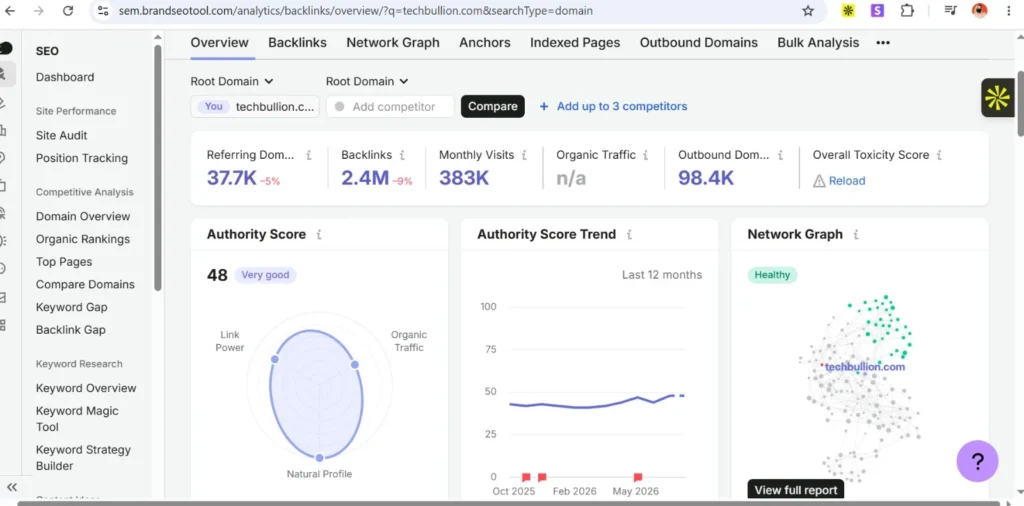Click the Natural Profile point on radar chart
The image size is (1024, 506).
pyautogui.click(x=319, y=458)
